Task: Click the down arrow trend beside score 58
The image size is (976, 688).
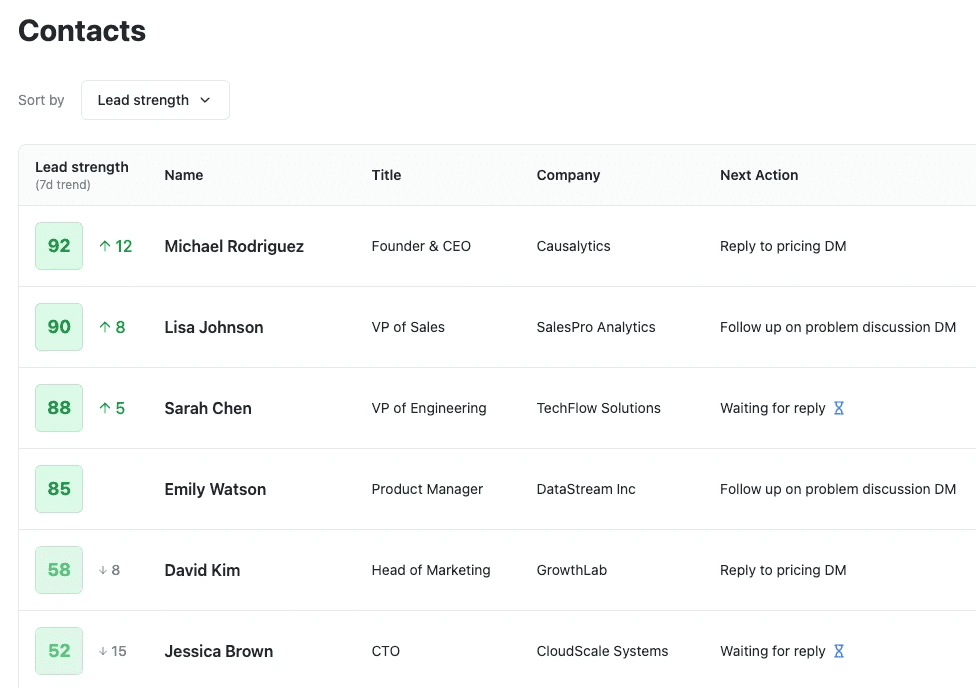Action: pos(103,570)
